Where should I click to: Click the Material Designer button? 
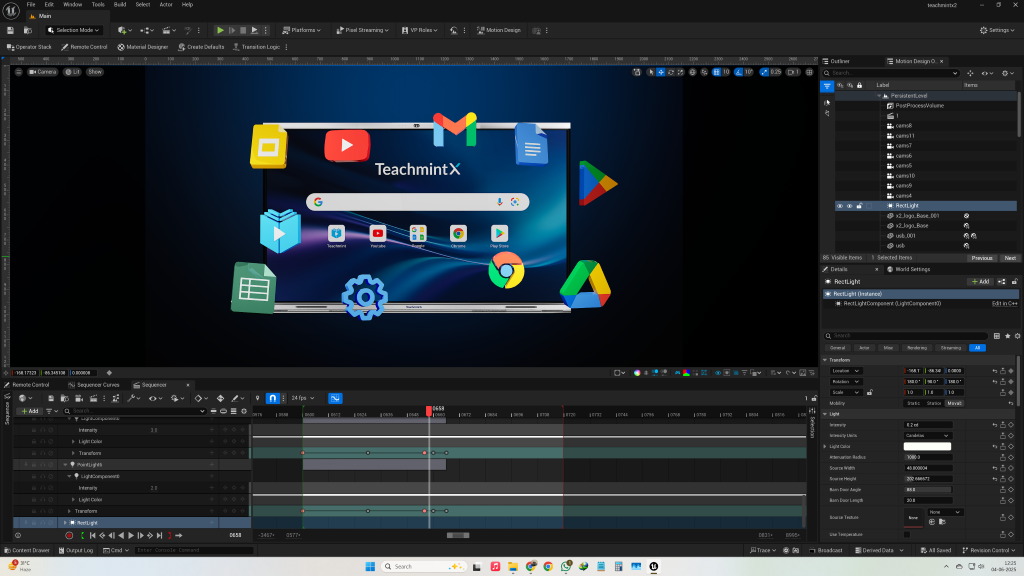[x=143, y=47]
